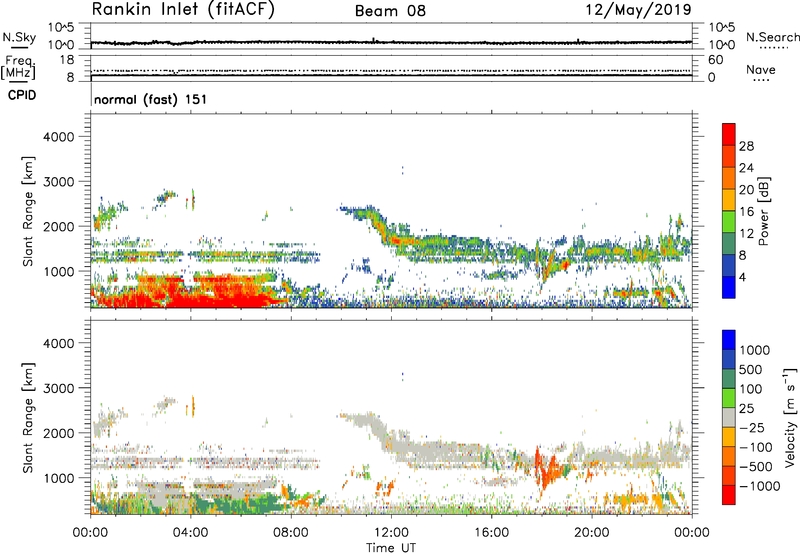Screen dimensions: 800x554
Task: Click the '1000' tick of the velocity panel axis
Action: point(58,478)
